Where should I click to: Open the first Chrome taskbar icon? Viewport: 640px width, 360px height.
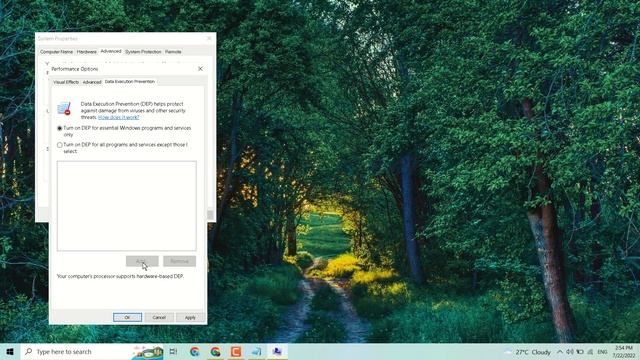[x=195, y=351]
